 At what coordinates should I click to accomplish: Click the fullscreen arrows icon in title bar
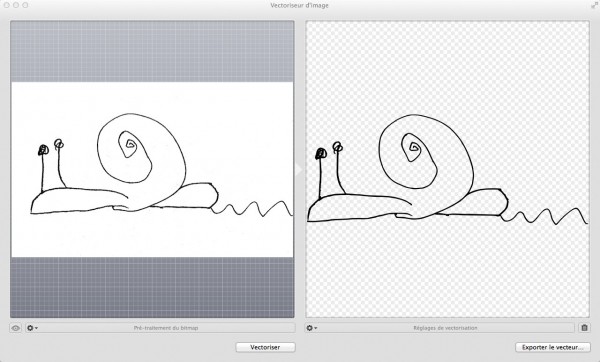coord(594,5)
